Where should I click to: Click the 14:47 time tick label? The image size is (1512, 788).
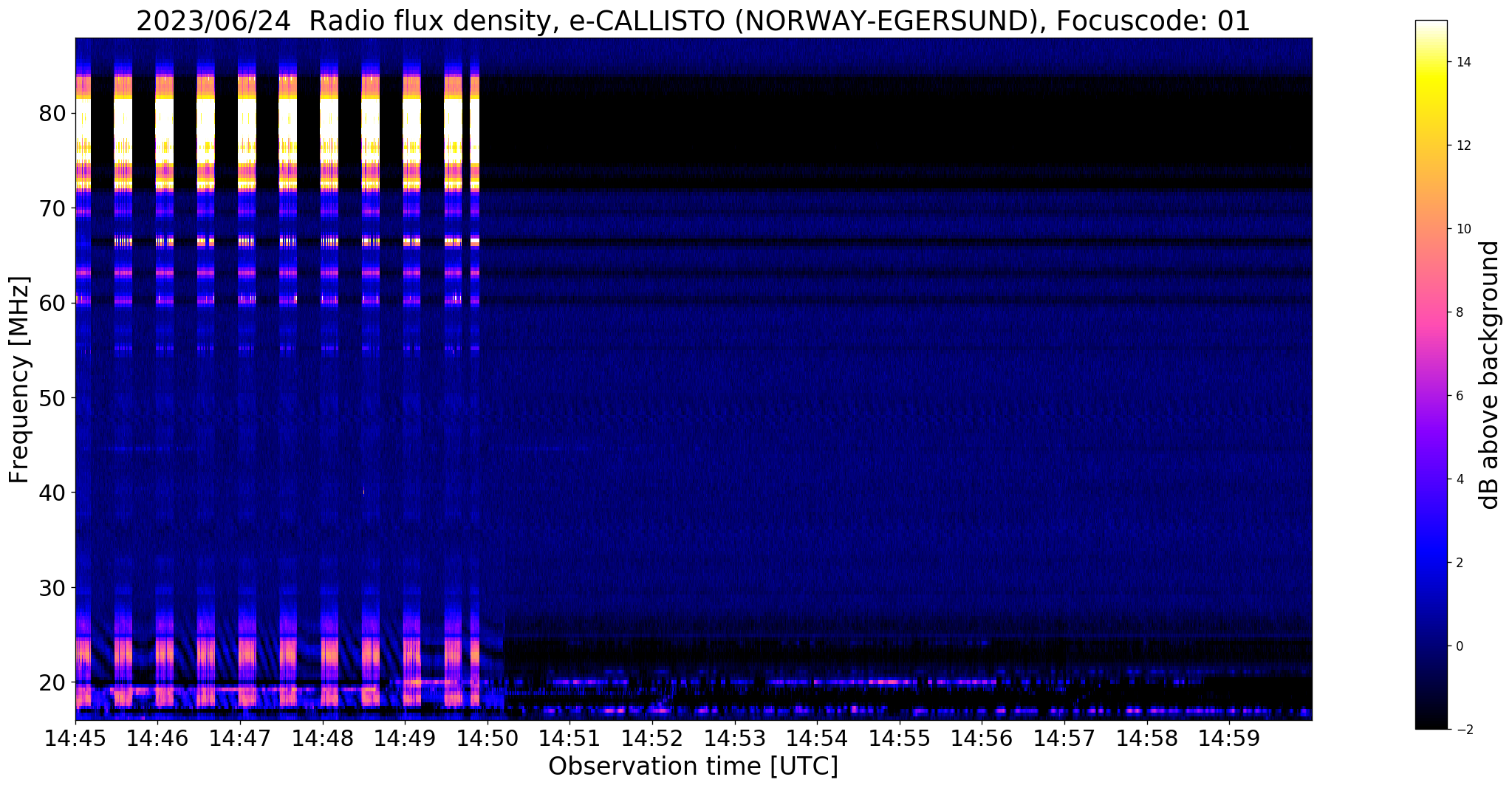[240, 738]
